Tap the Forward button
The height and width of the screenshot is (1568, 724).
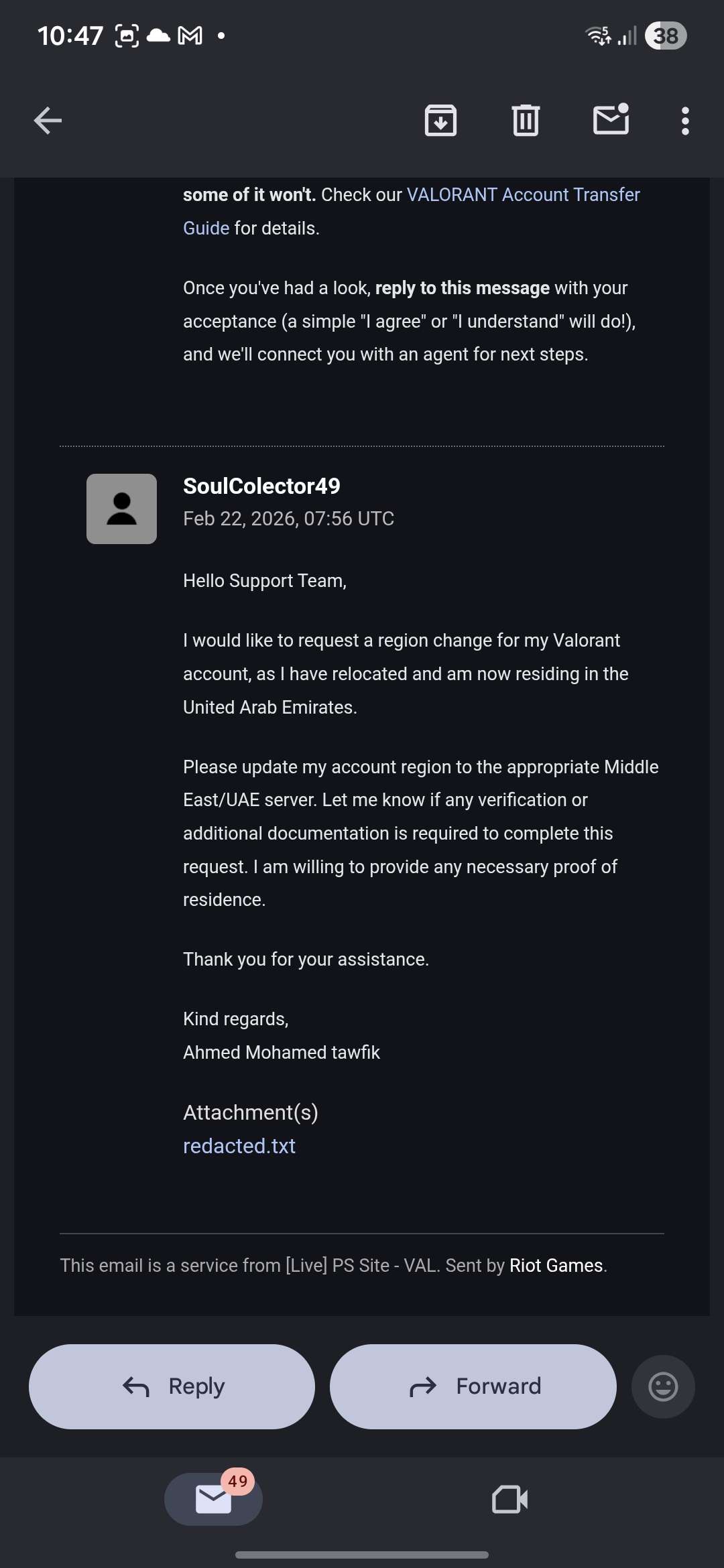pos(473,1386)
